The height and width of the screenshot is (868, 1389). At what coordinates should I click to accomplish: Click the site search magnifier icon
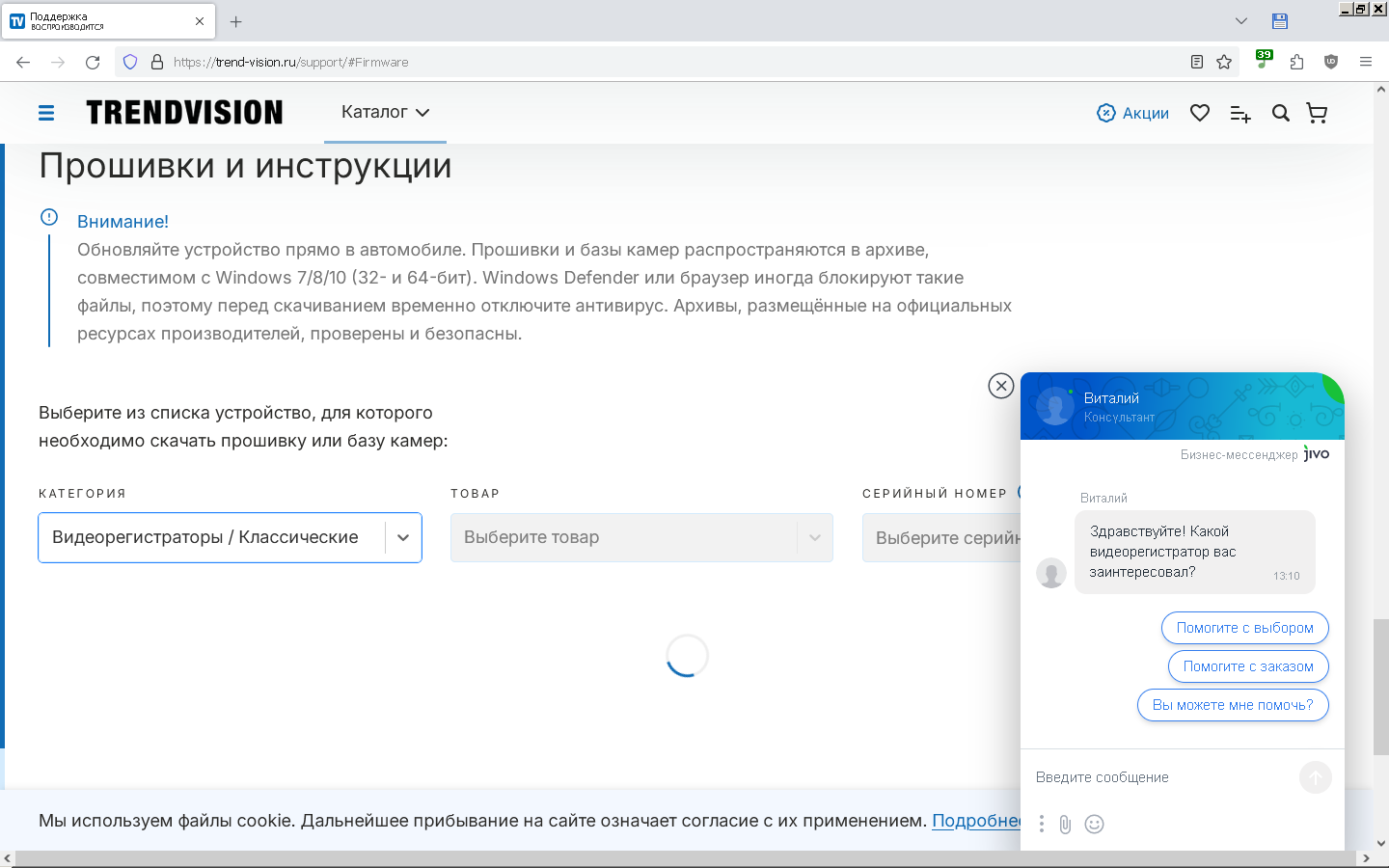(x=1281, y=113)
